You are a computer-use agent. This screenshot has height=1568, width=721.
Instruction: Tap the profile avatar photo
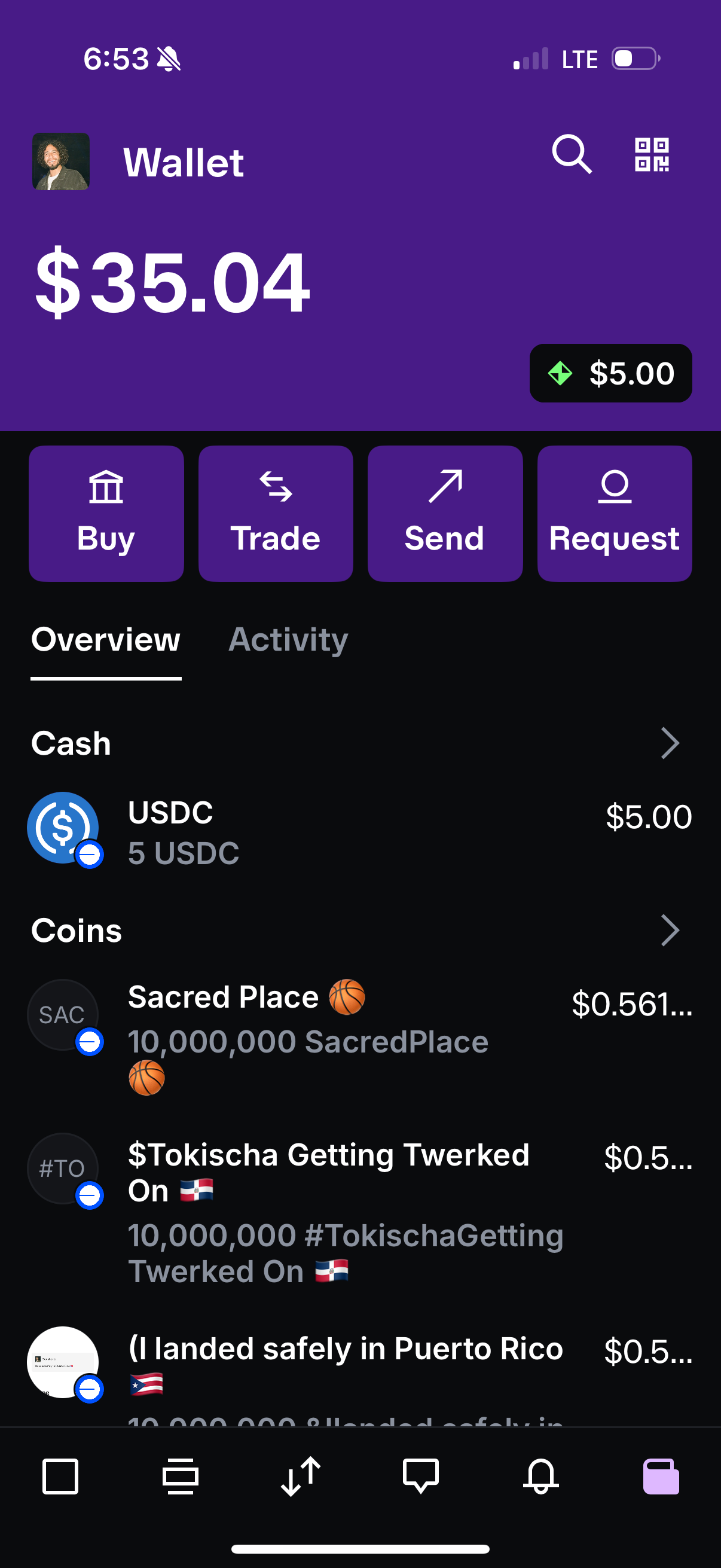[61, 161]
